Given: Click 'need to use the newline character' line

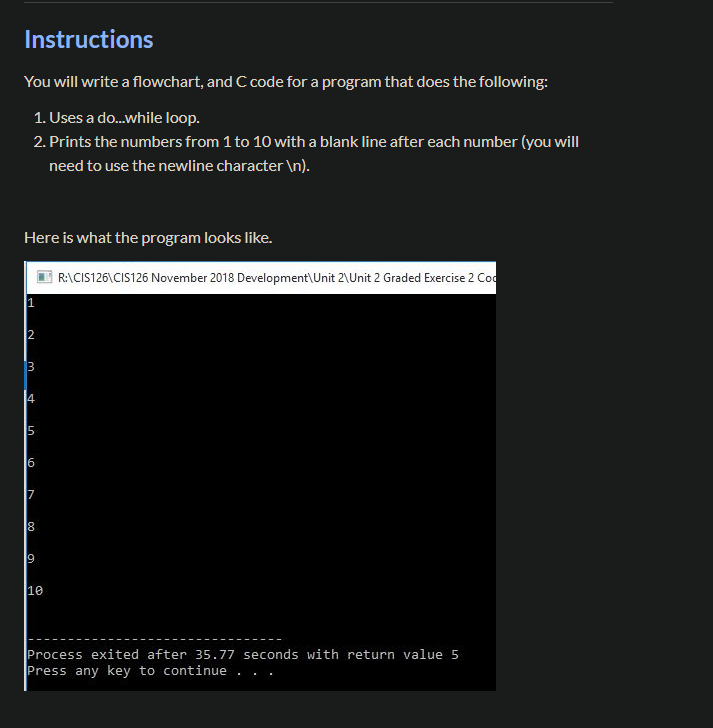Looking at the screenshot, I should click(179, 166).
